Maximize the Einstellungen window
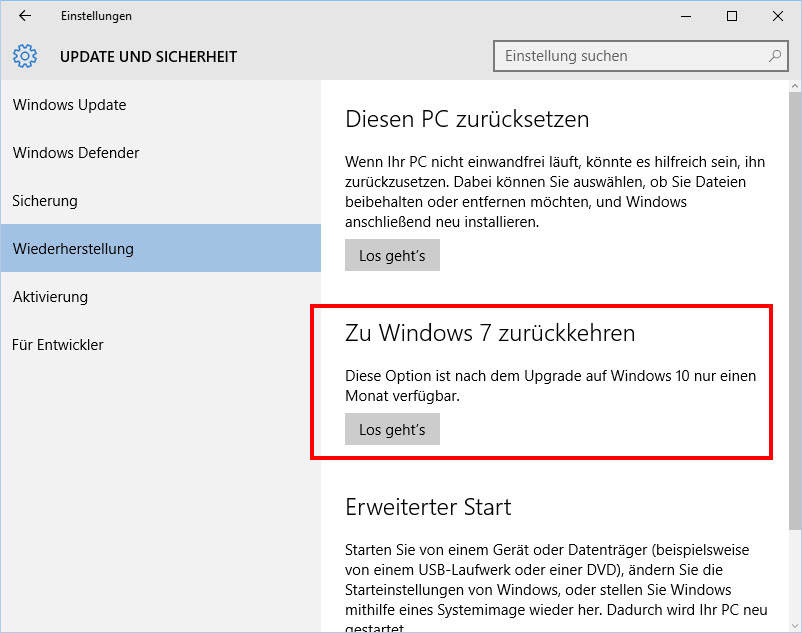Image resolution: width=802 pixels, height=633 pixels. coord(732,16)
